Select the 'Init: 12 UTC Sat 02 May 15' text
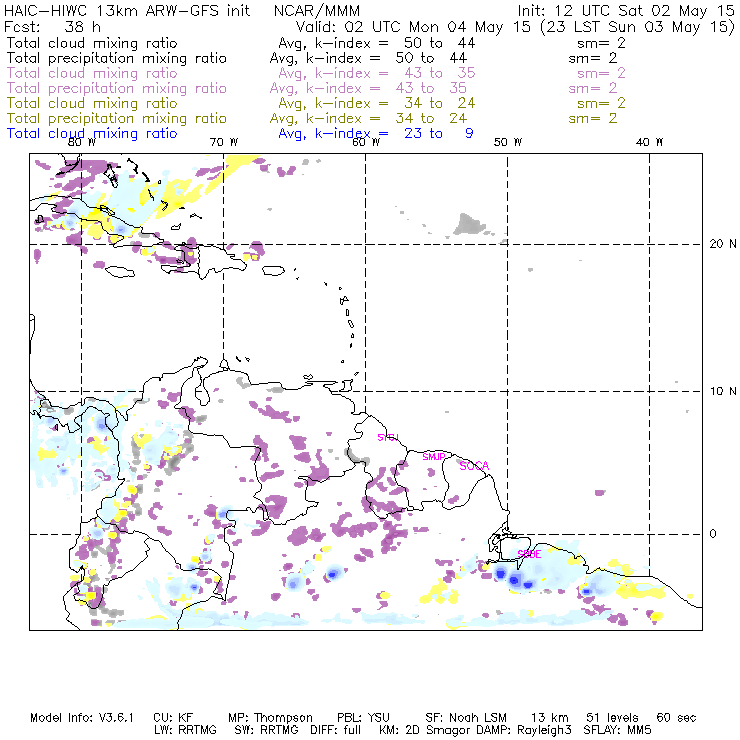Screen dimensions: 740x740 (626, 10)
